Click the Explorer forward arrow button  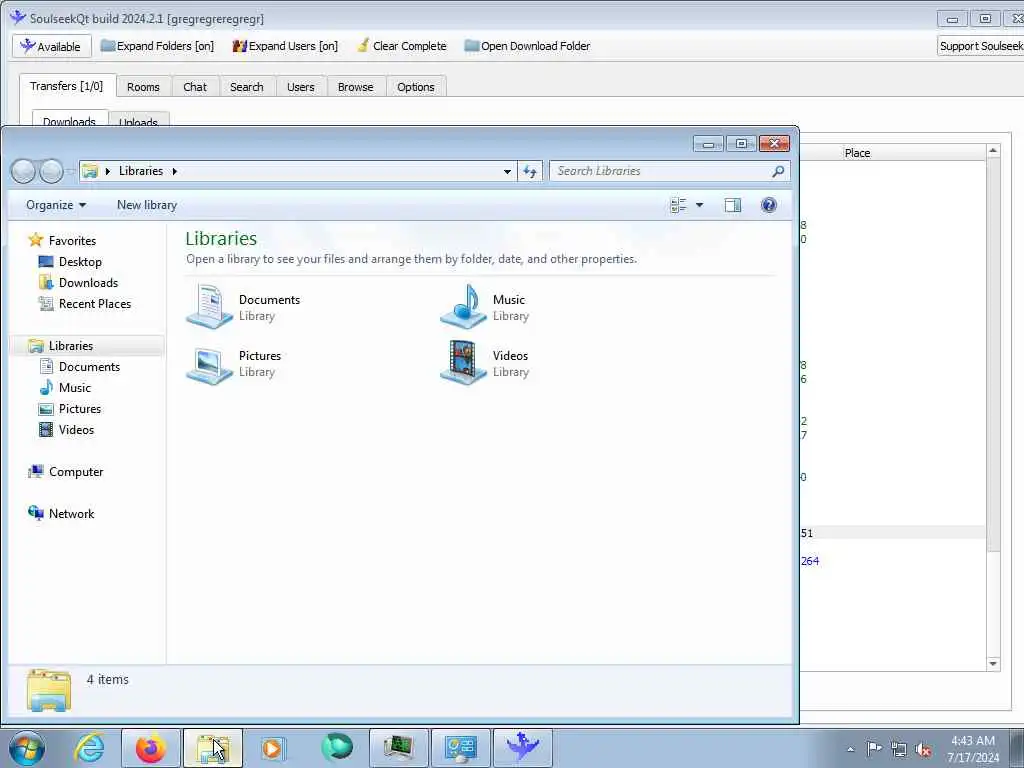click(51, 171)
